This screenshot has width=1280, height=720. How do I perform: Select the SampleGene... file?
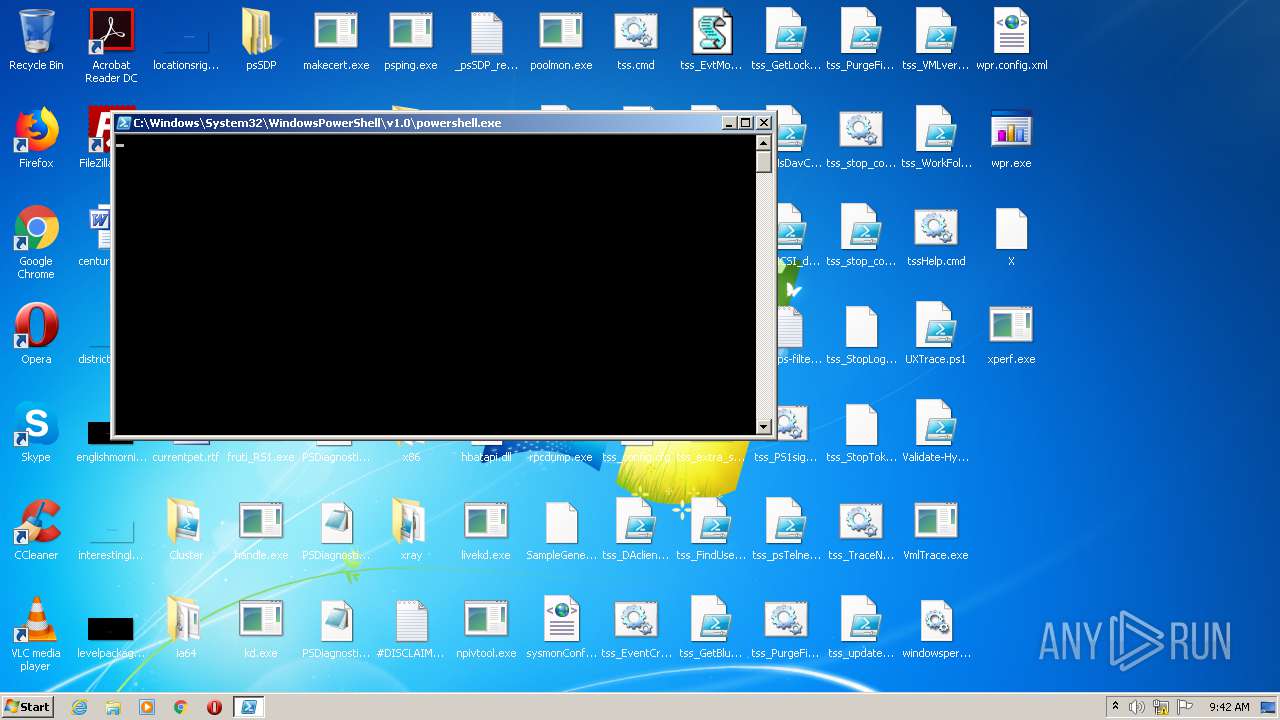pyautogui.click(x=561, y=531)
